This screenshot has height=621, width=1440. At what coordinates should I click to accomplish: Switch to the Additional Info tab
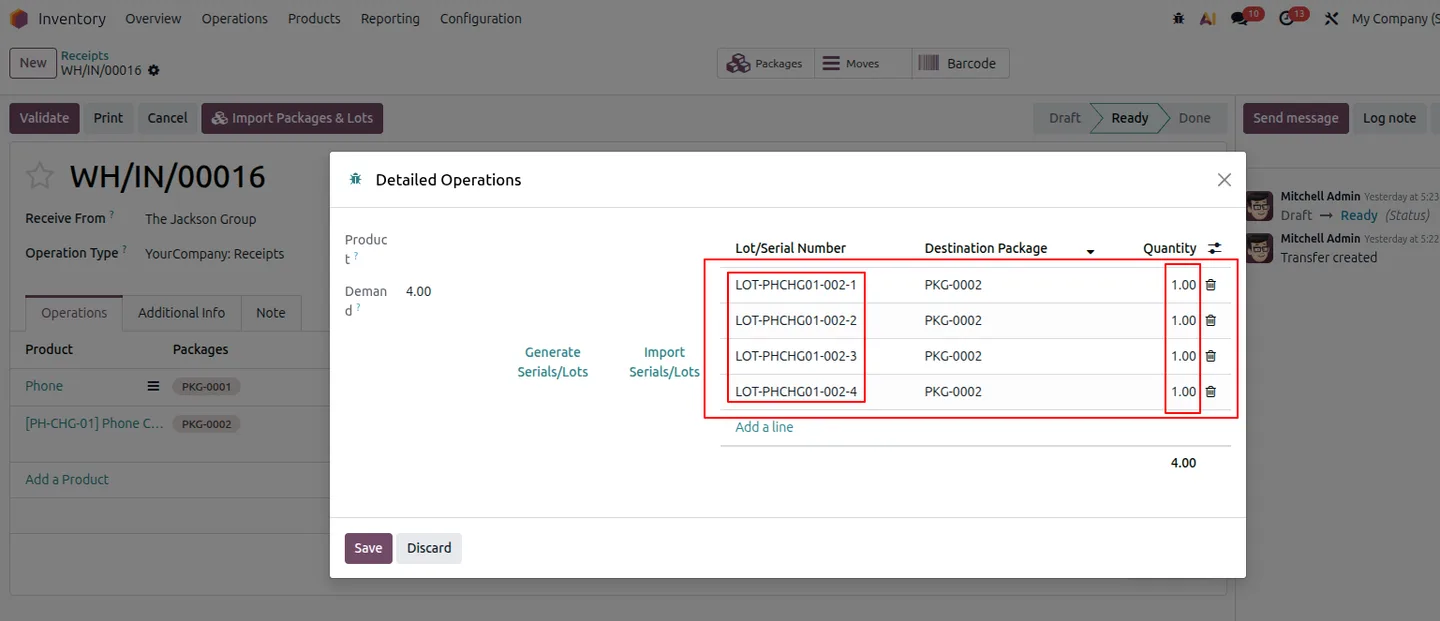pyautogui.click(x=182, y=313)
